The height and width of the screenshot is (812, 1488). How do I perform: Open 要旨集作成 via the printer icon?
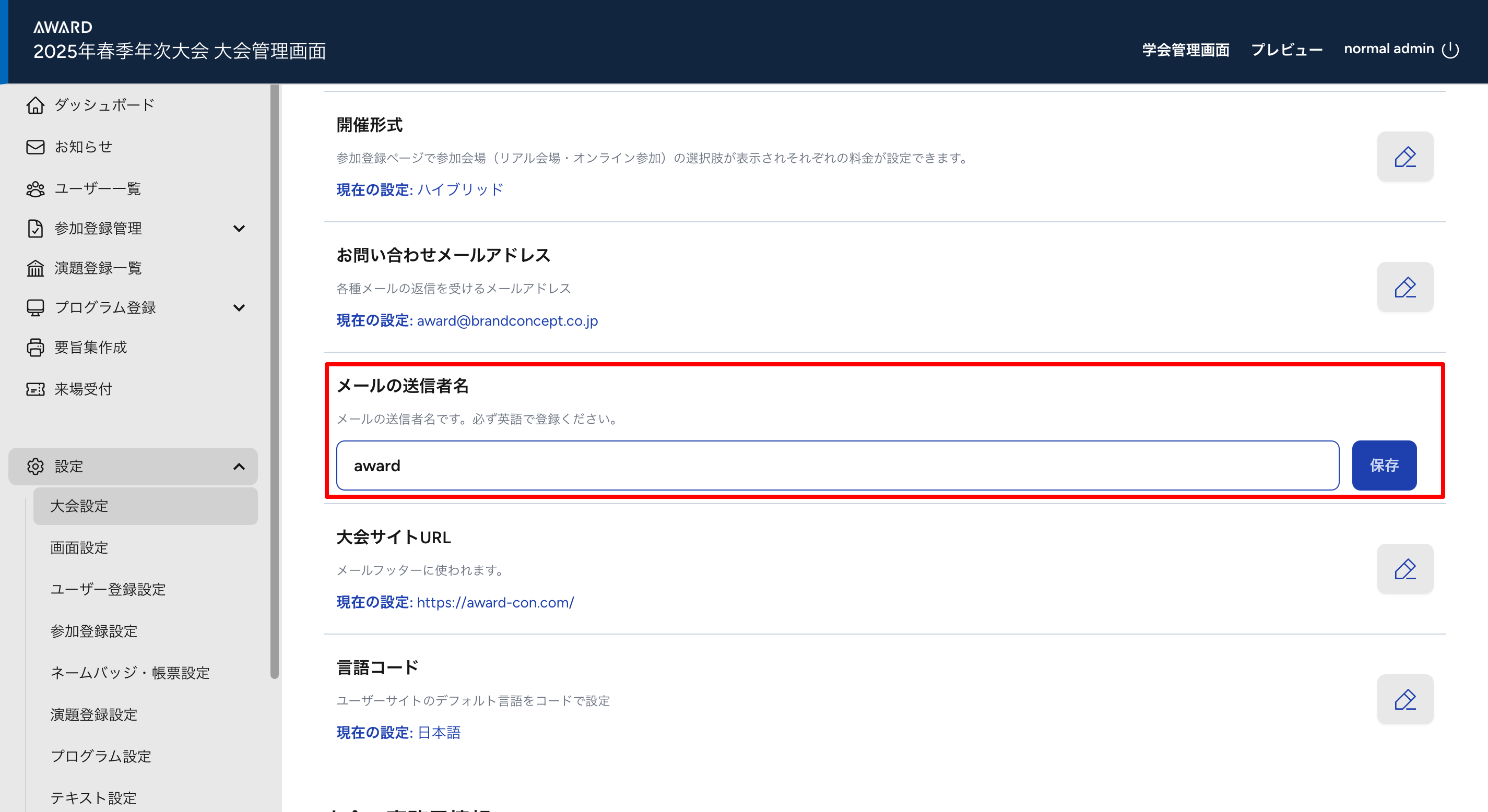click(35, 347)
